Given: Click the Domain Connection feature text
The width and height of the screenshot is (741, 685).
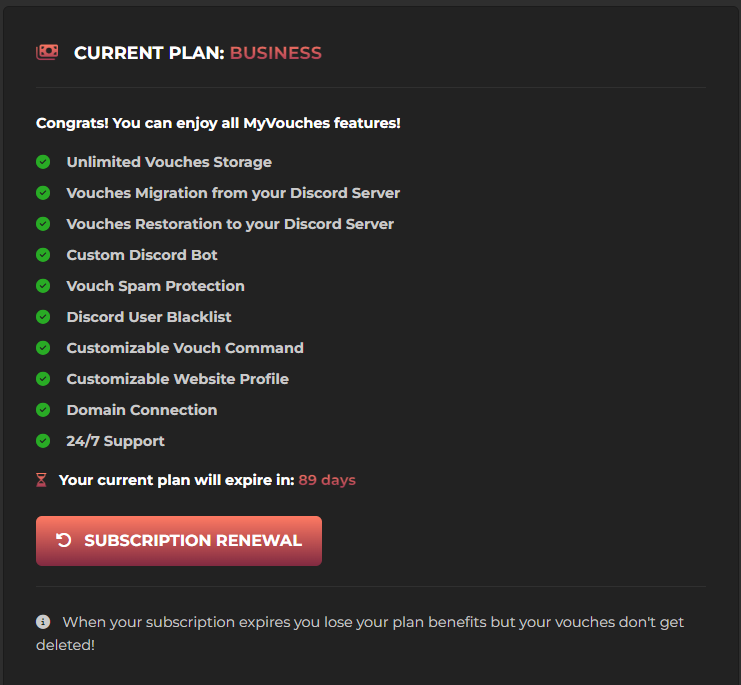Looking at the screenshot, I should [142, 410].
